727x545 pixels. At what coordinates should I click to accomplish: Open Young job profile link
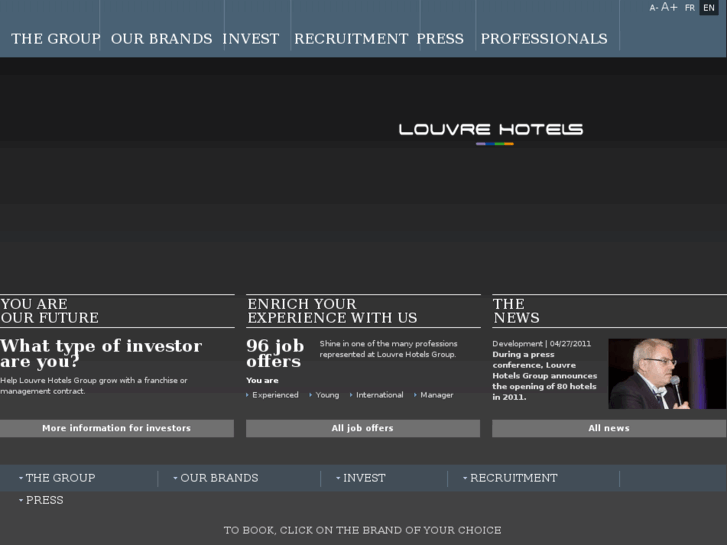[x=327, y=395]
